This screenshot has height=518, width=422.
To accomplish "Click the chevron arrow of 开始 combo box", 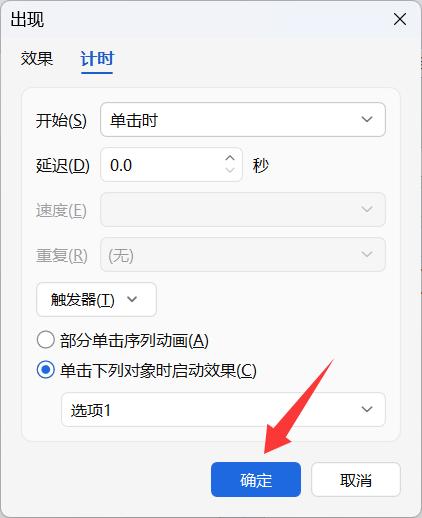I will click(x=367, y=119).
